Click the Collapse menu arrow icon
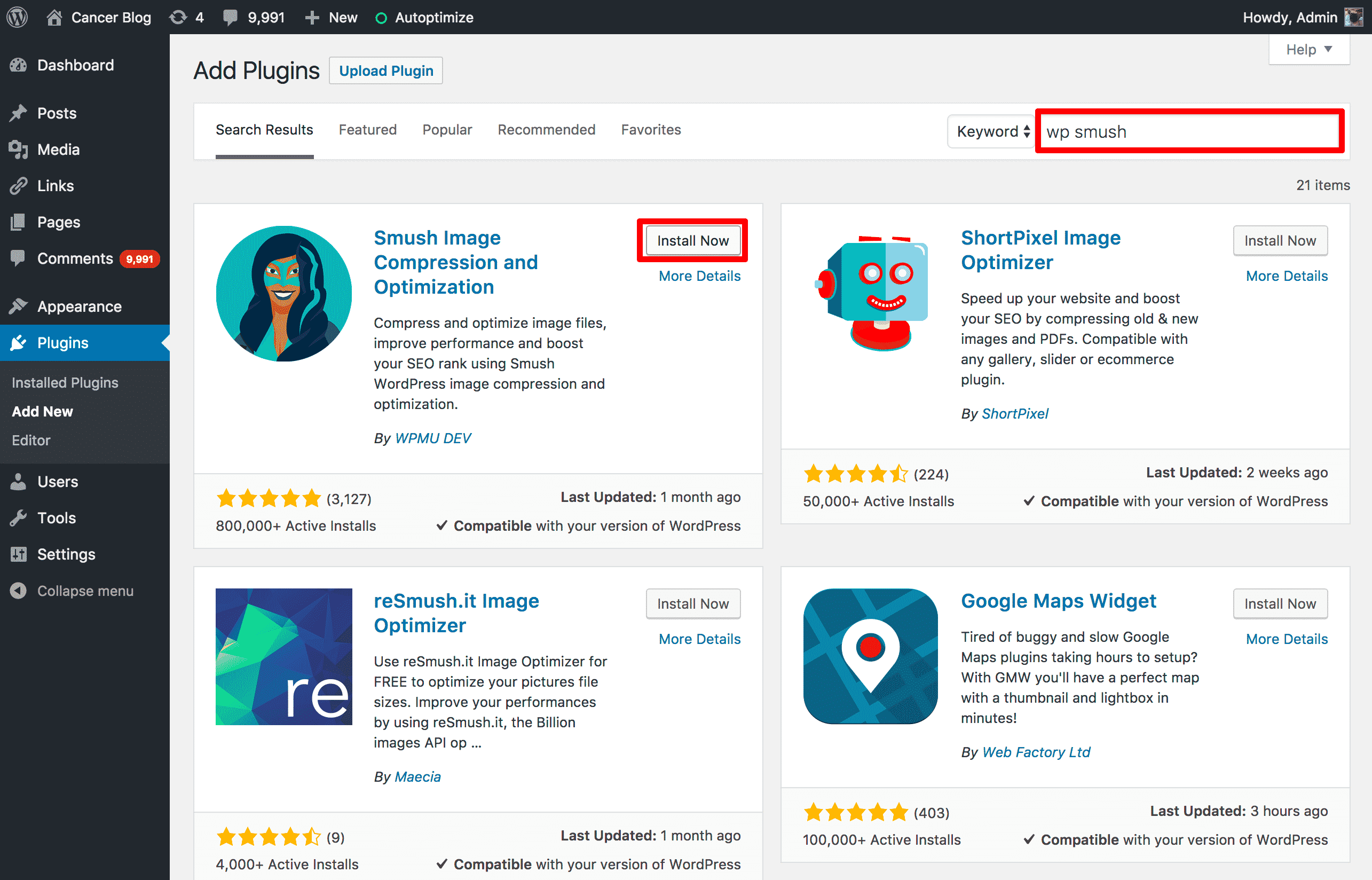This screenshot has height=880, width=1372. point(18,591)
